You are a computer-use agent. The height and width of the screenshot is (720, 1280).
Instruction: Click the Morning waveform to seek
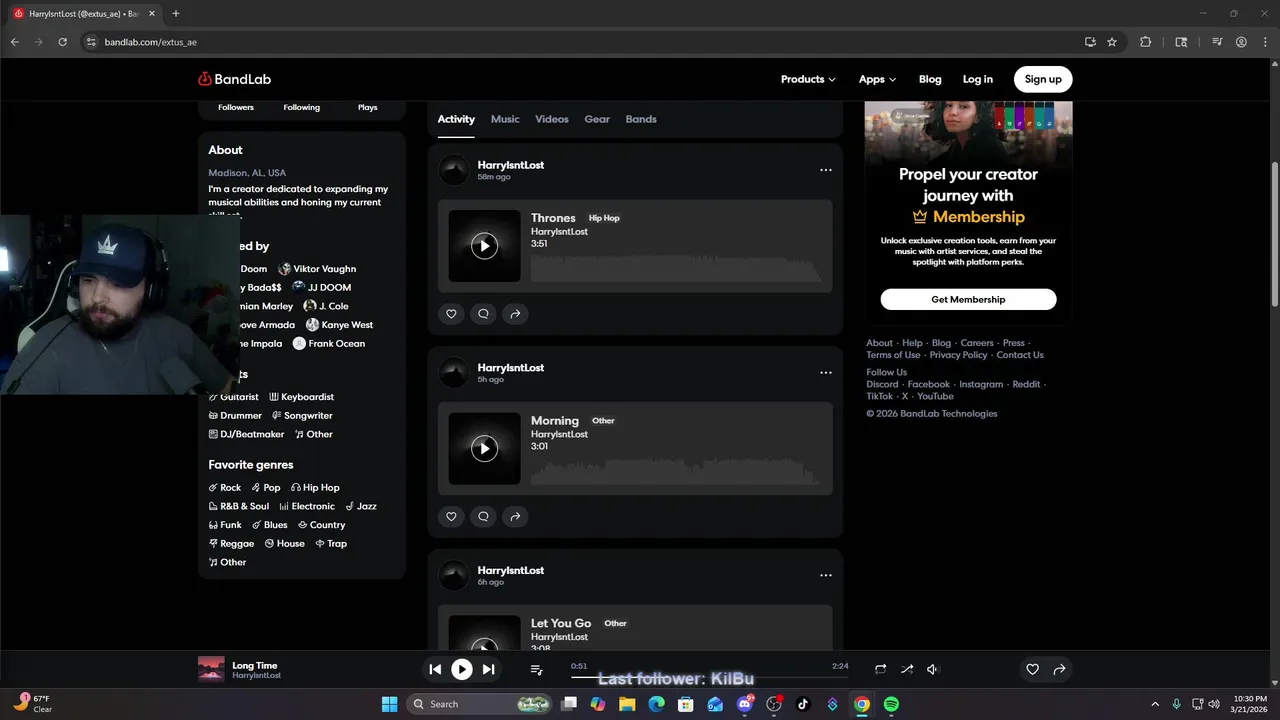[x=676, y=472]
